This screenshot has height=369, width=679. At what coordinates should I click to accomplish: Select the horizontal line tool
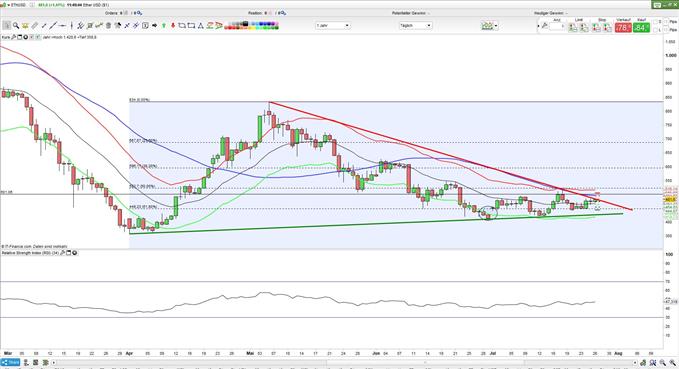[62, 26]
